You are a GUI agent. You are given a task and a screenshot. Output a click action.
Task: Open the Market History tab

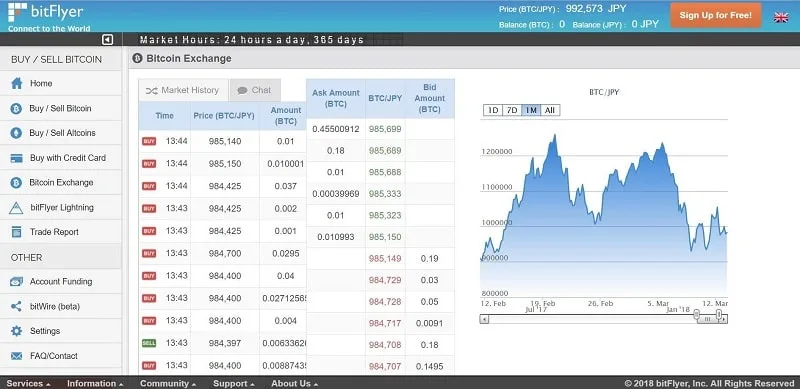coord(183,90)
